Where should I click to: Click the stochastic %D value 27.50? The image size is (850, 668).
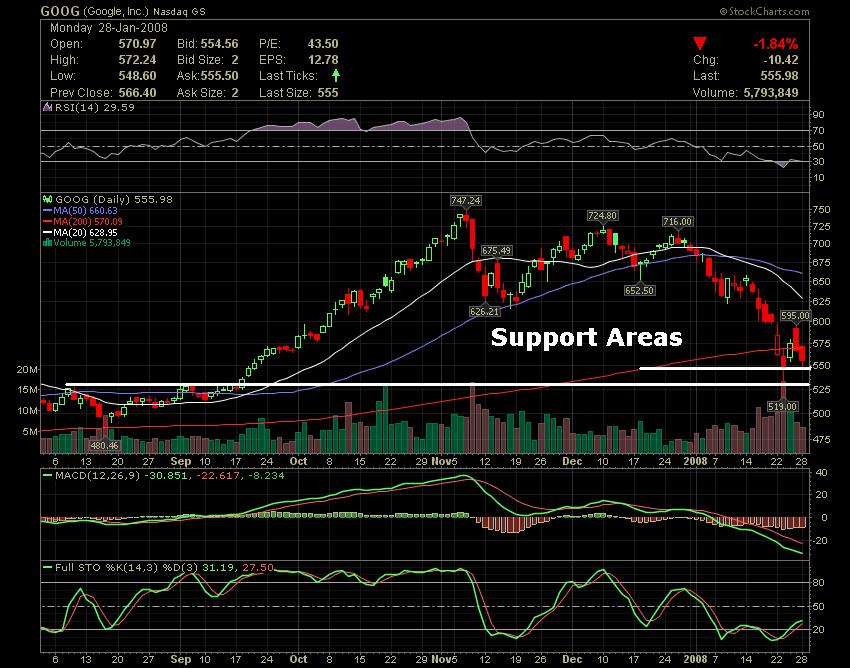click(x=257, y=568)
